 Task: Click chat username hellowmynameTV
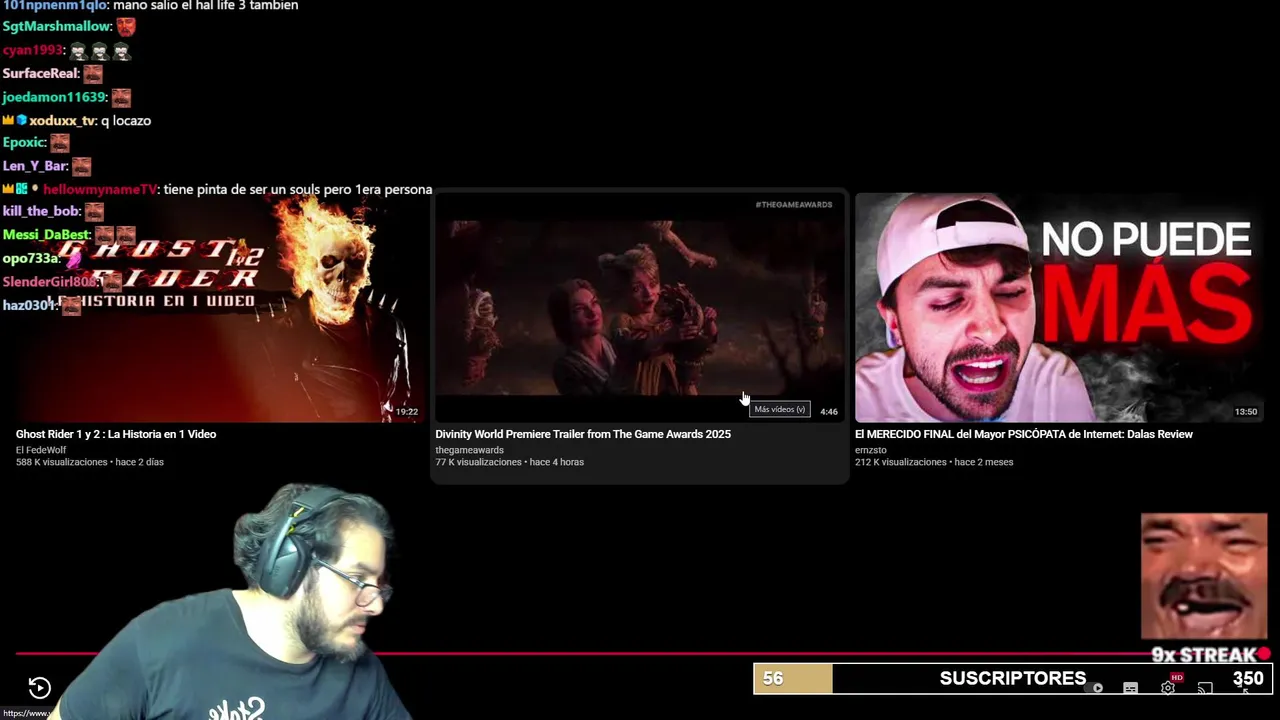pyautogui.click(x=100, y=189)
